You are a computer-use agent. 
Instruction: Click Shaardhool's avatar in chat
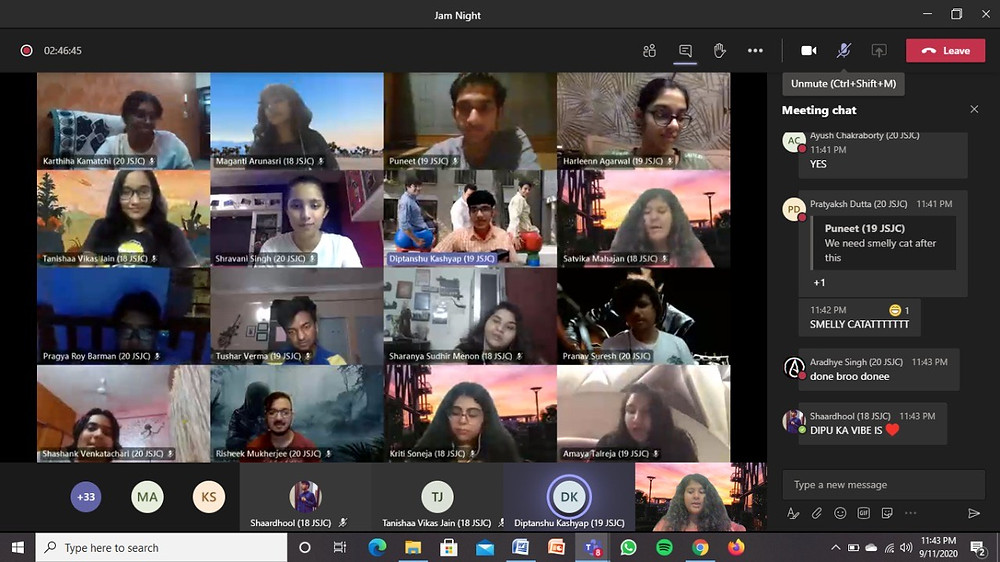(794, 421)
